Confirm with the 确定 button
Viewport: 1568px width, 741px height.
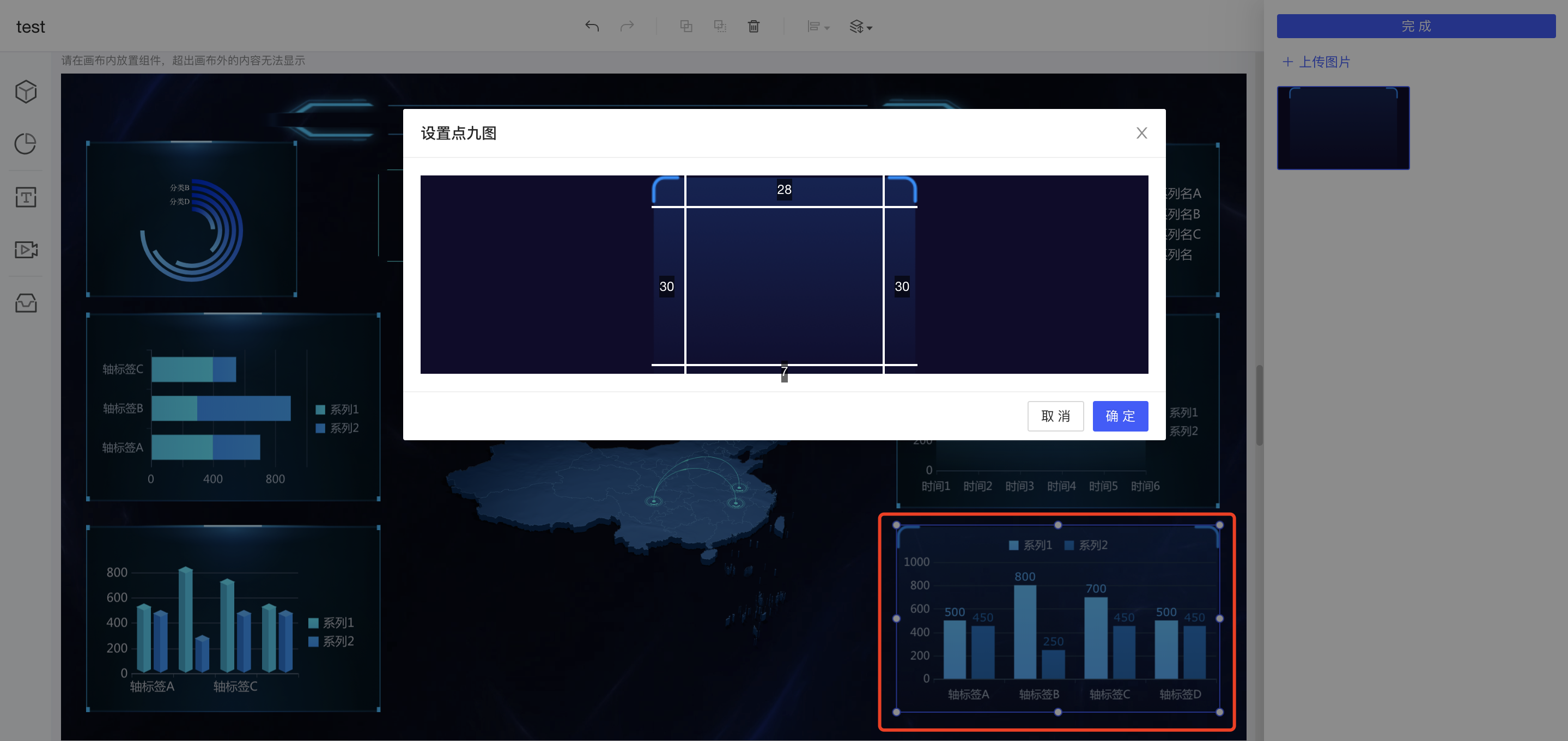click(x=1120, y=416)
